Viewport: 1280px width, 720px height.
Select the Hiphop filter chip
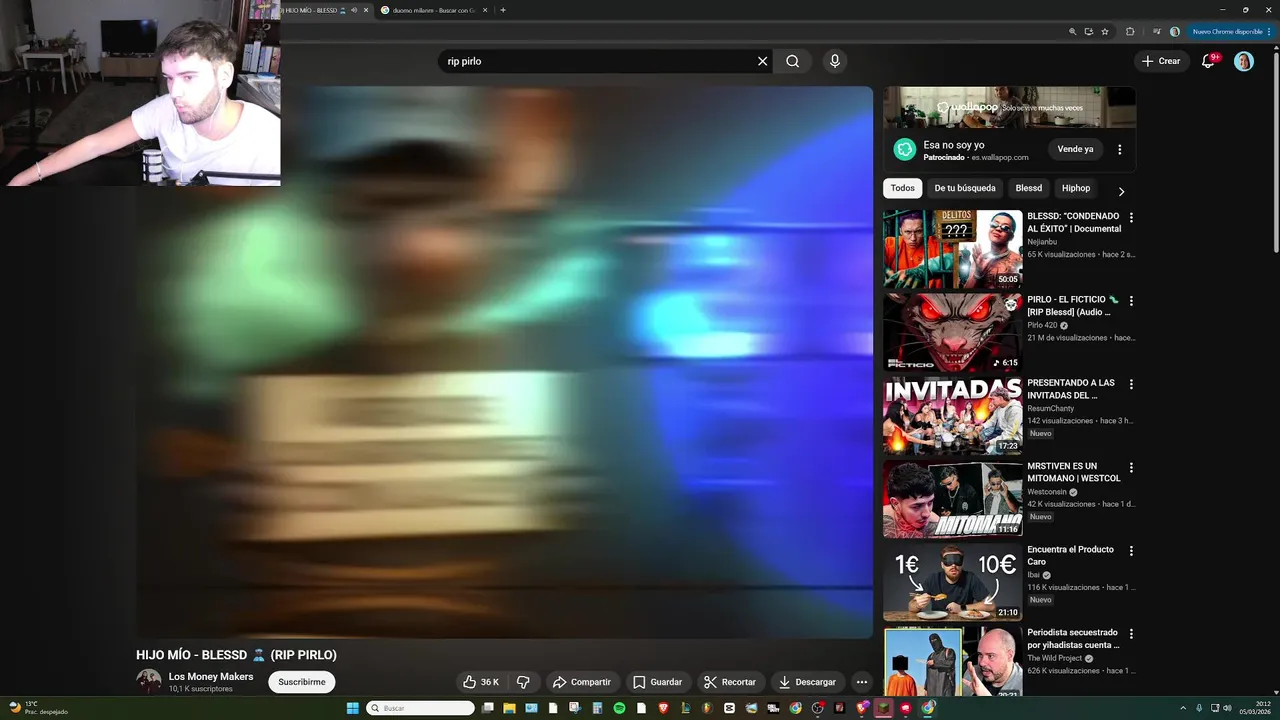pyautogui.click(x=1076, y=188)
